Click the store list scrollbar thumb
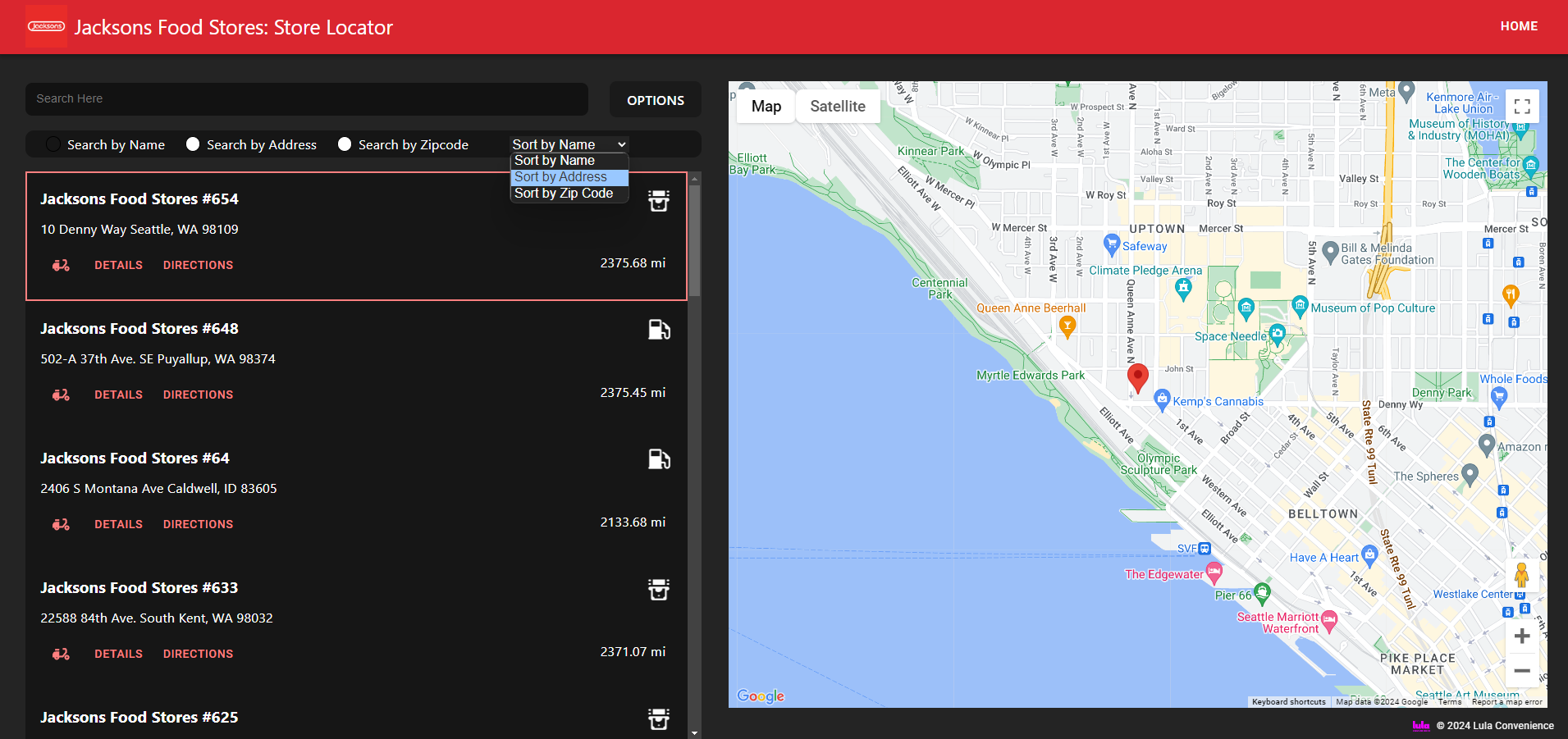1568x739 pixels. pos(695,239)
